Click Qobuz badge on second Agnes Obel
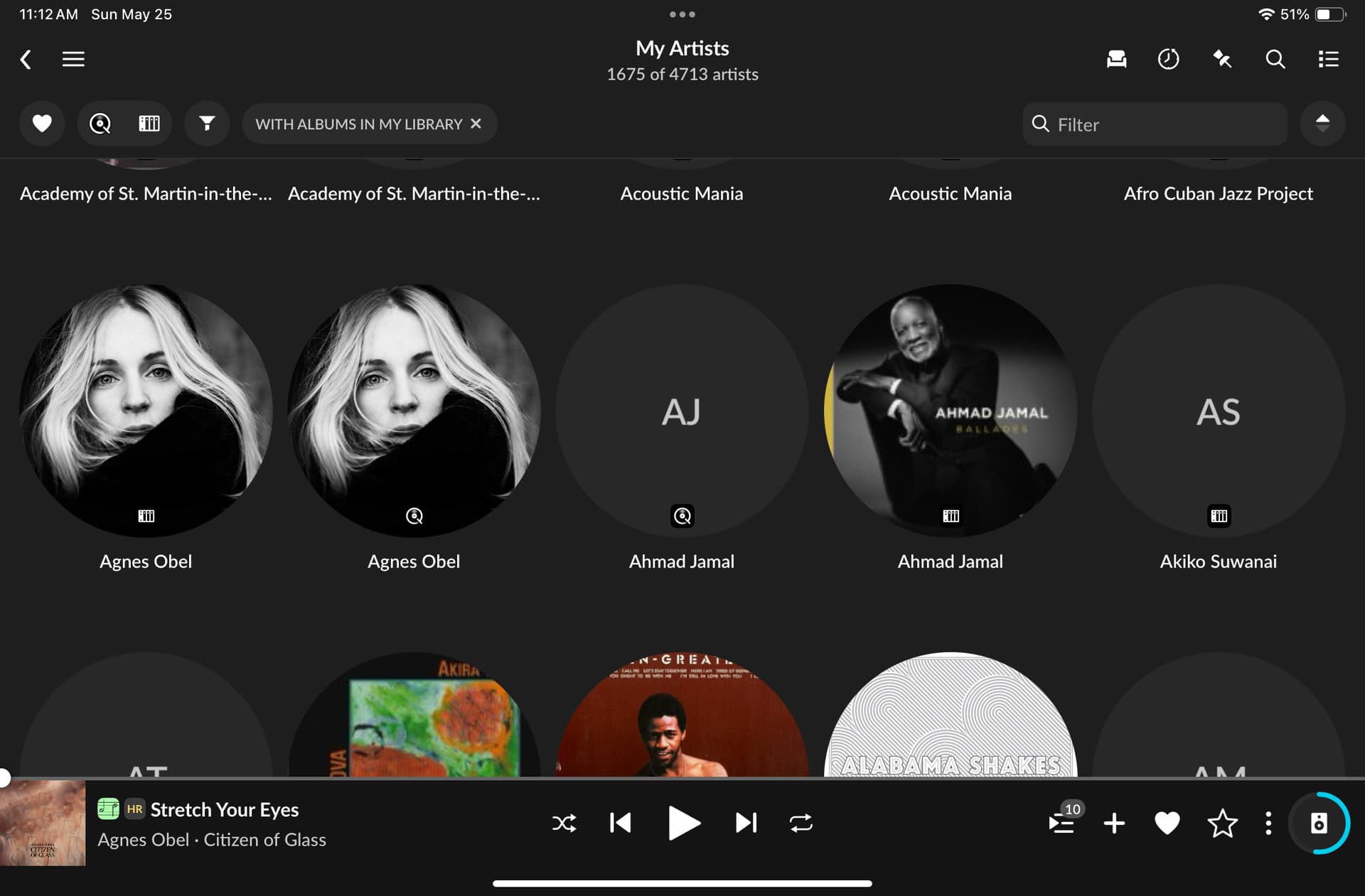Viewport: 1365px width, 896px height. pos(414,516)
